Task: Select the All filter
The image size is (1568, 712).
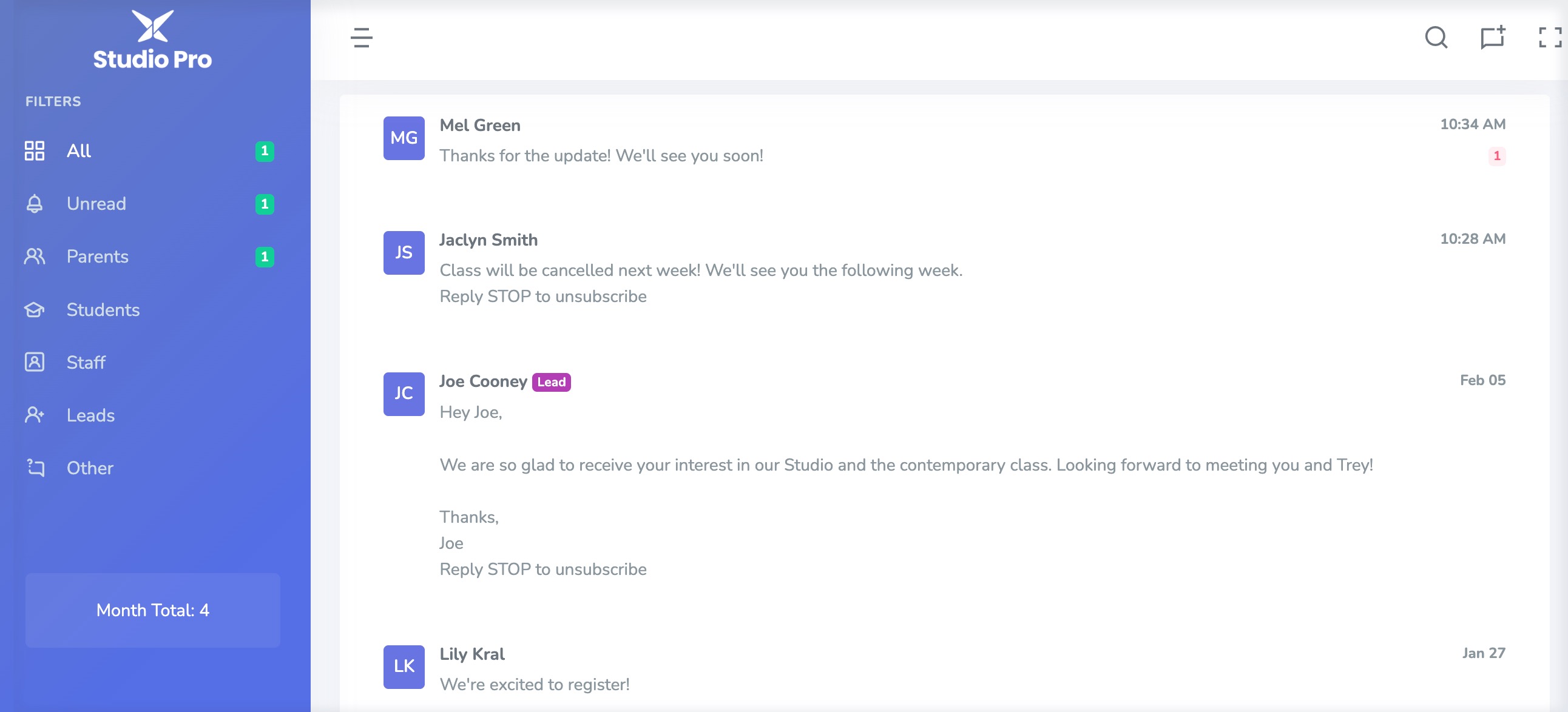Action: 149,151
